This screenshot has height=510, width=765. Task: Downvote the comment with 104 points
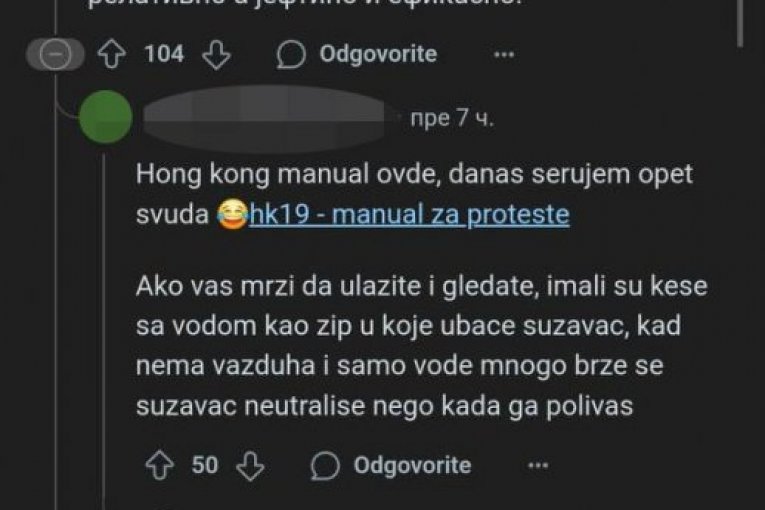216,54
